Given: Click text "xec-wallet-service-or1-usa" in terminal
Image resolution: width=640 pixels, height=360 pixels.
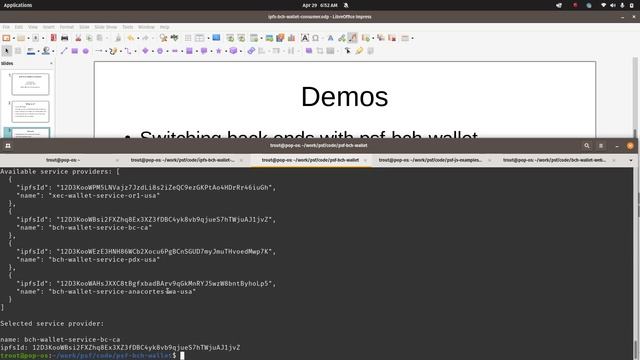Looking at the screenshot, I should point(104,196).
